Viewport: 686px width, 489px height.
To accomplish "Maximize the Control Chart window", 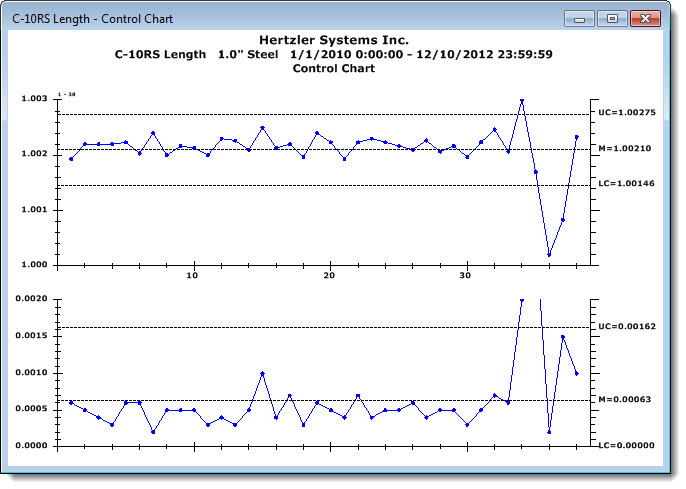I will [x=612, y=19].
